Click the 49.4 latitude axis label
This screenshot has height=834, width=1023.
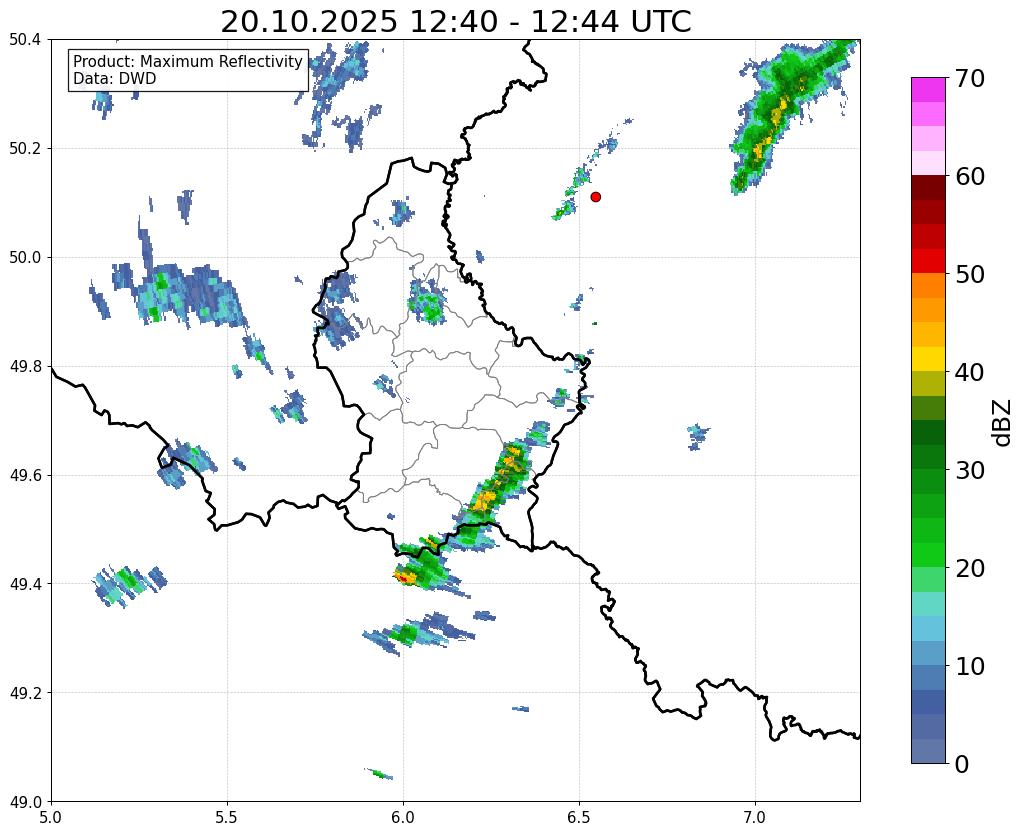click(x=25, y=584)
